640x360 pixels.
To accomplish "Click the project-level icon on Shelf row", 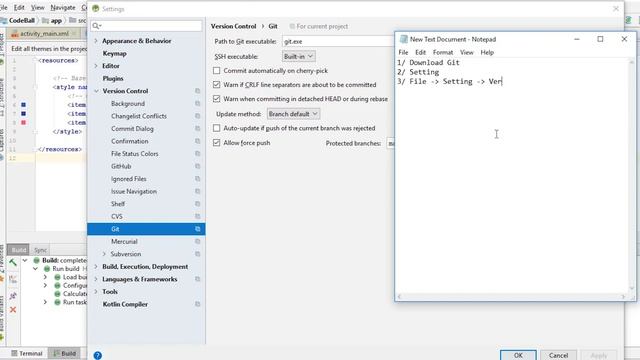I will click(198, 204).
